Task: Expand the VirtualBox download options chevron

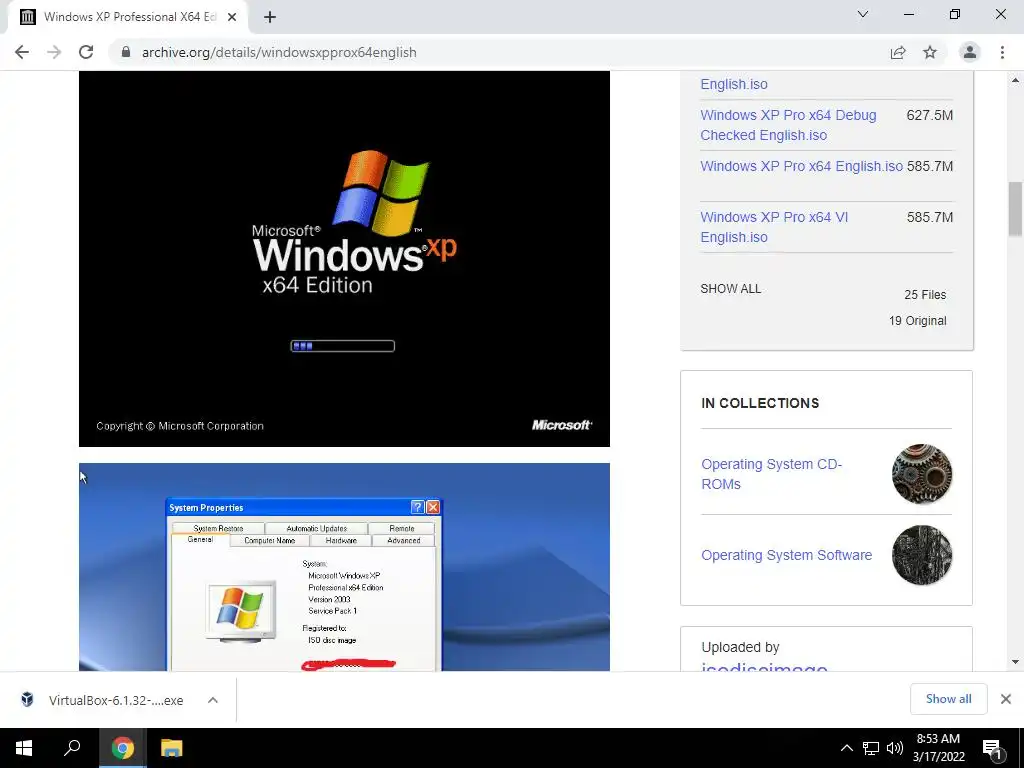Action: pos(213,700)
